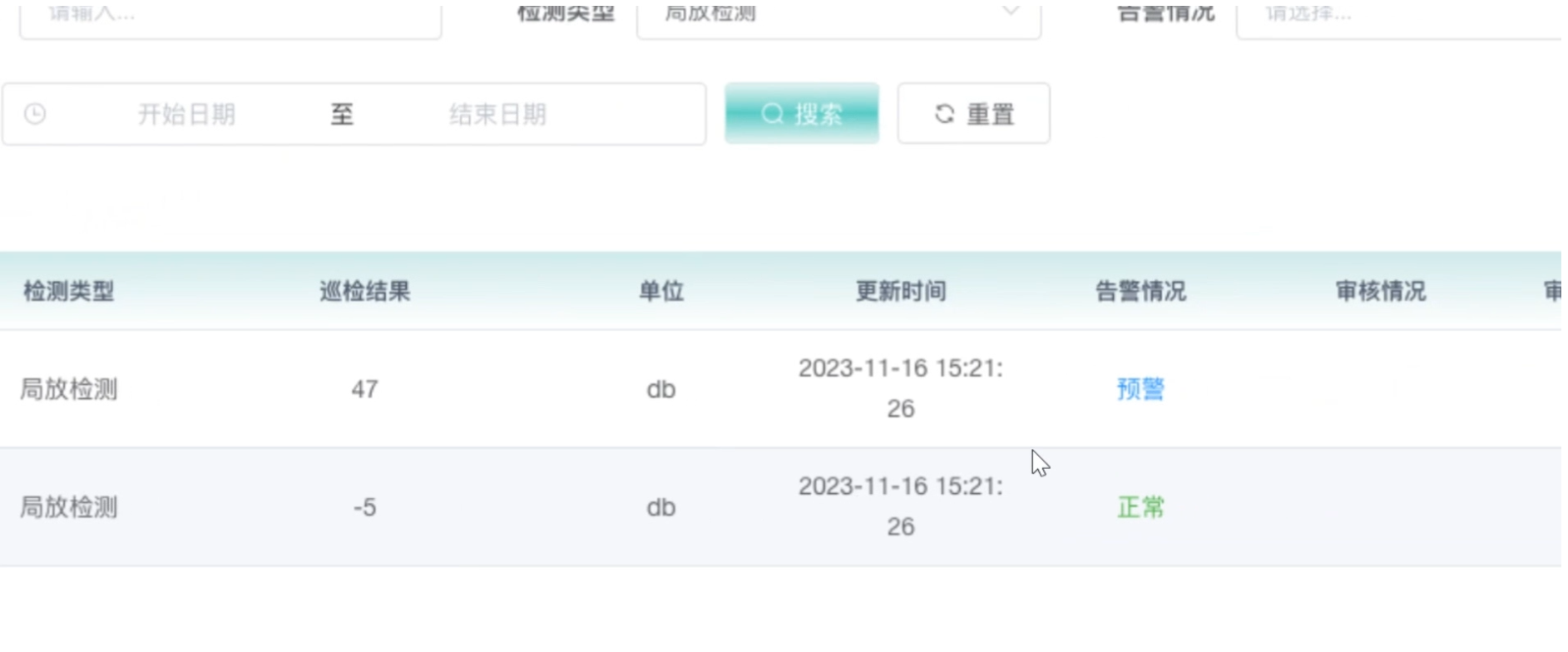Viewport: 1568px width, 652px height.
Task: Click 局放检测 in the row with 47
Action: [69, 389]
